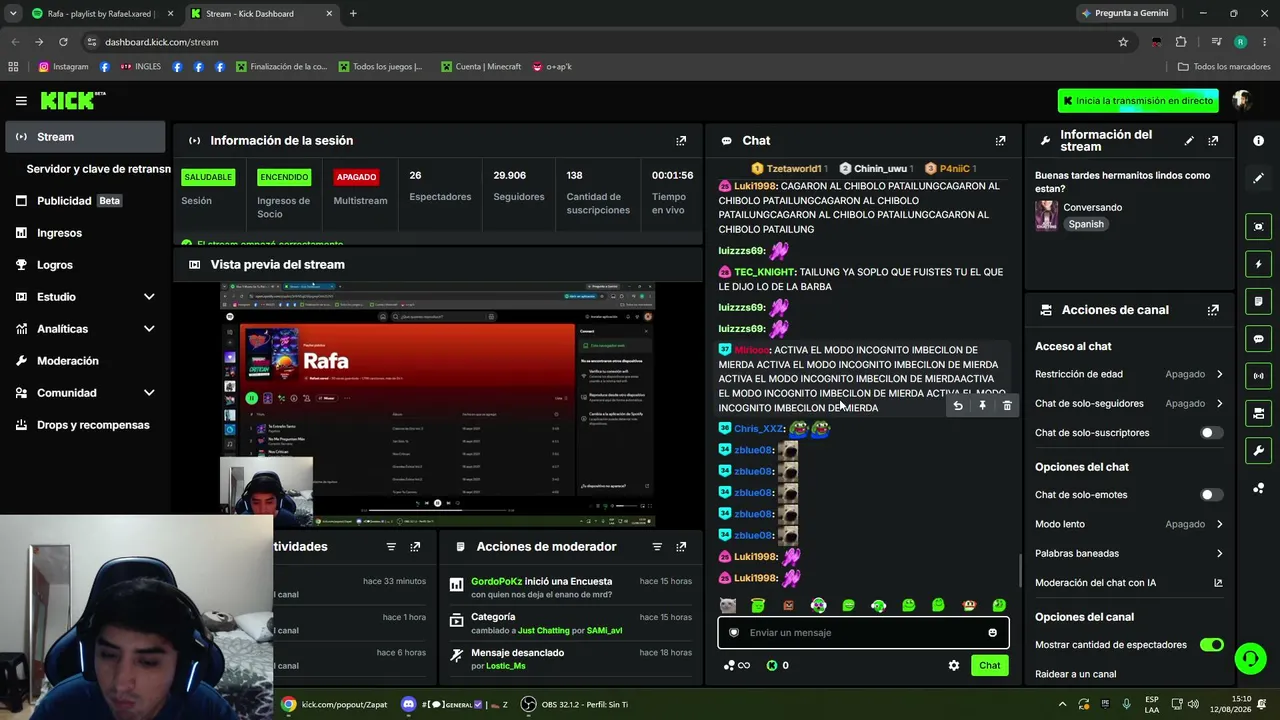Toggle the document panel icon in sidebar

coord(1259,301)
